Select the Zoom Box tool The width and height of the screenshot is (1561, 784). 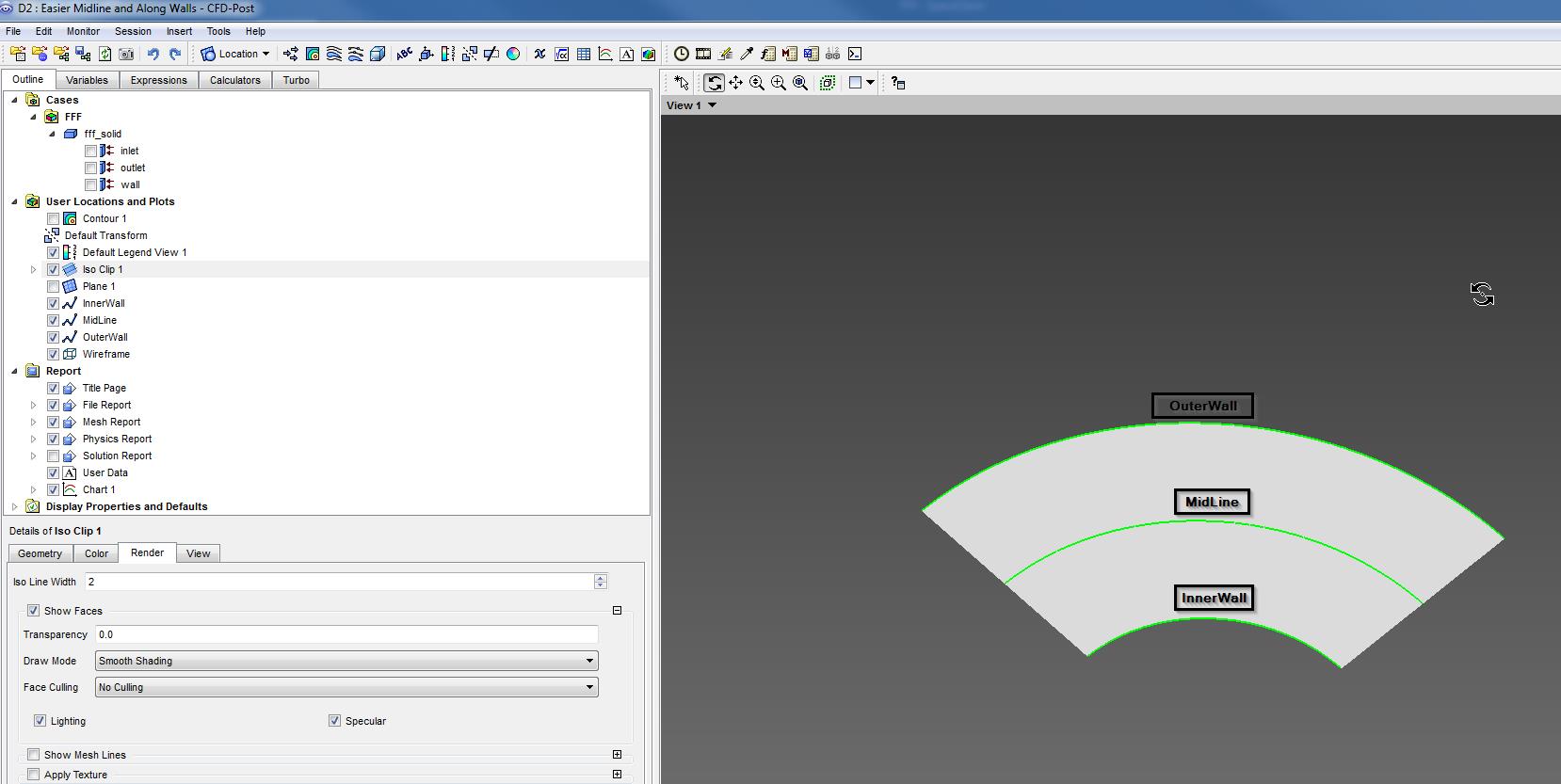coord(779,83)
